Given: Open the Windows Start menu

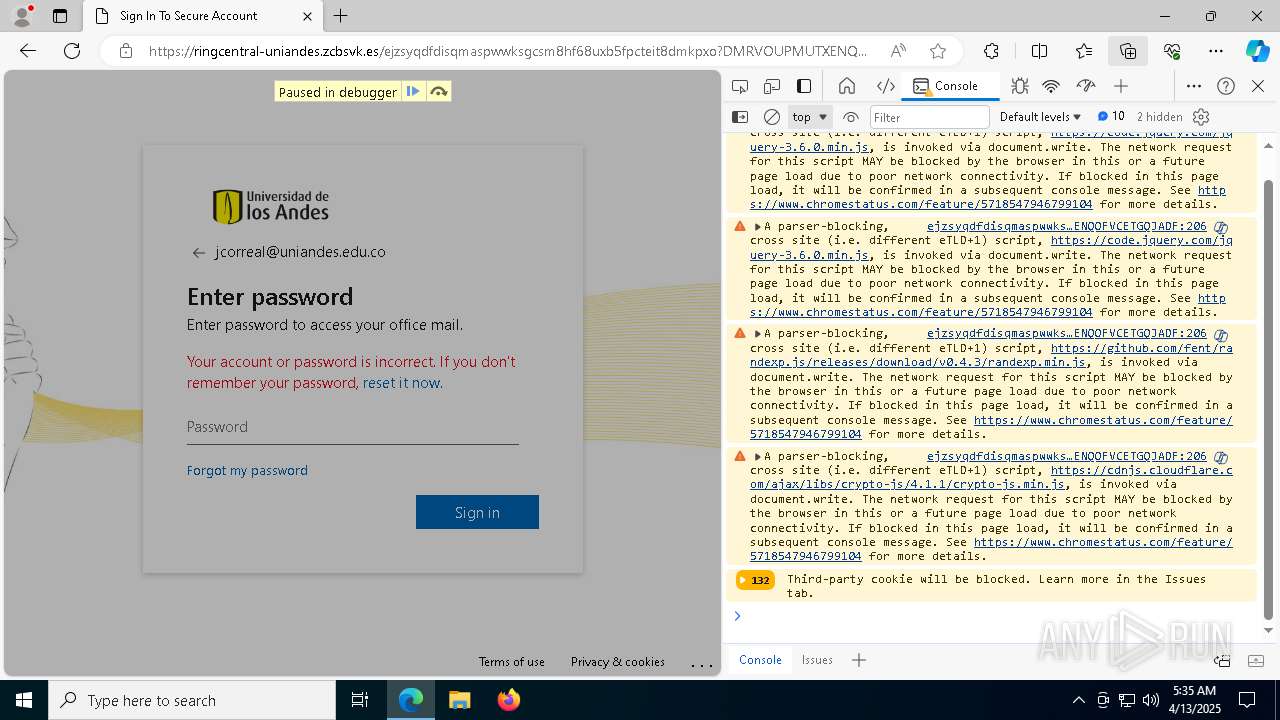Looking at the screenshot, I should coord(24,700).
